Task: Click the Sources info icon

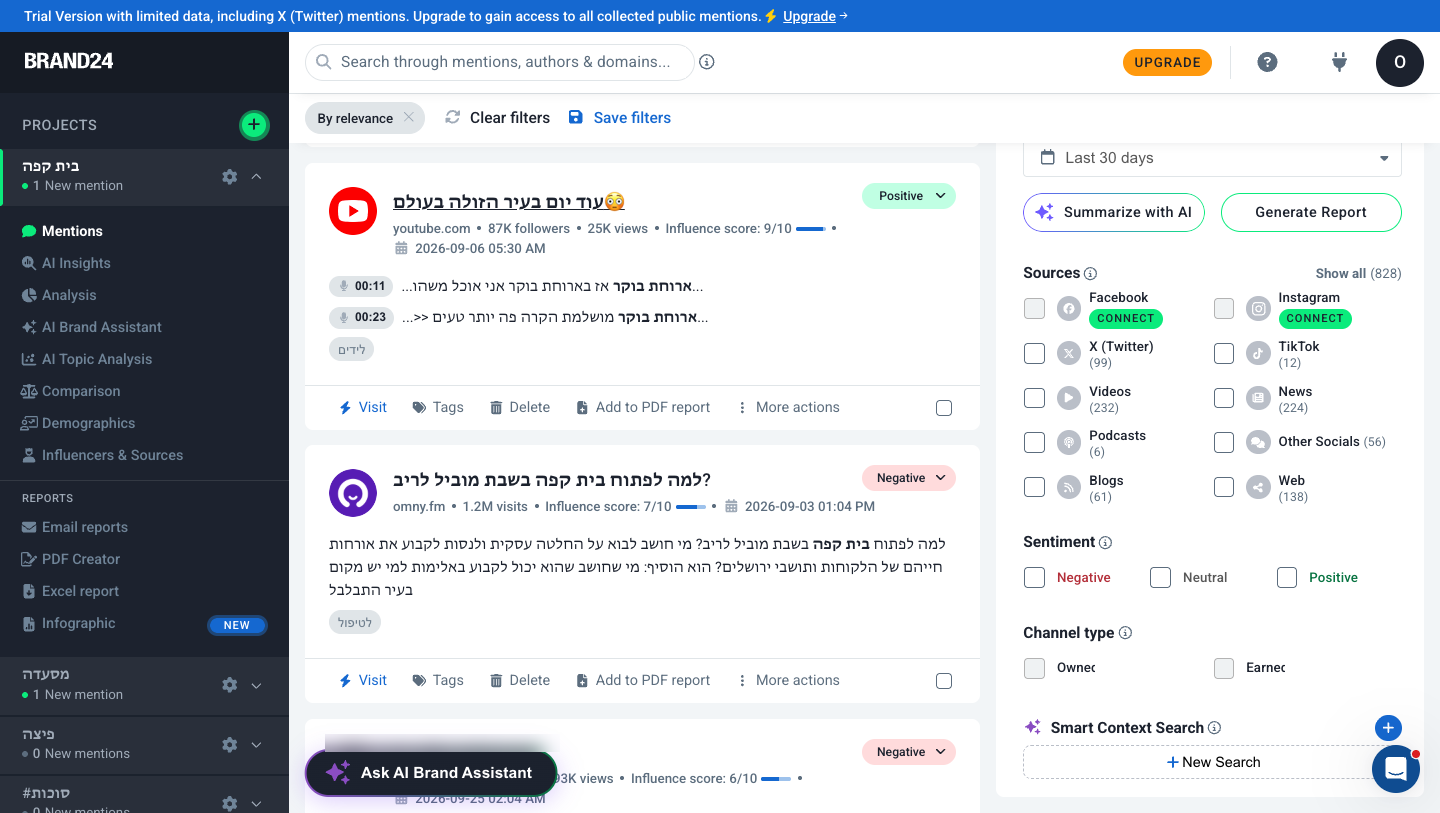Action: click(1091, 273)
